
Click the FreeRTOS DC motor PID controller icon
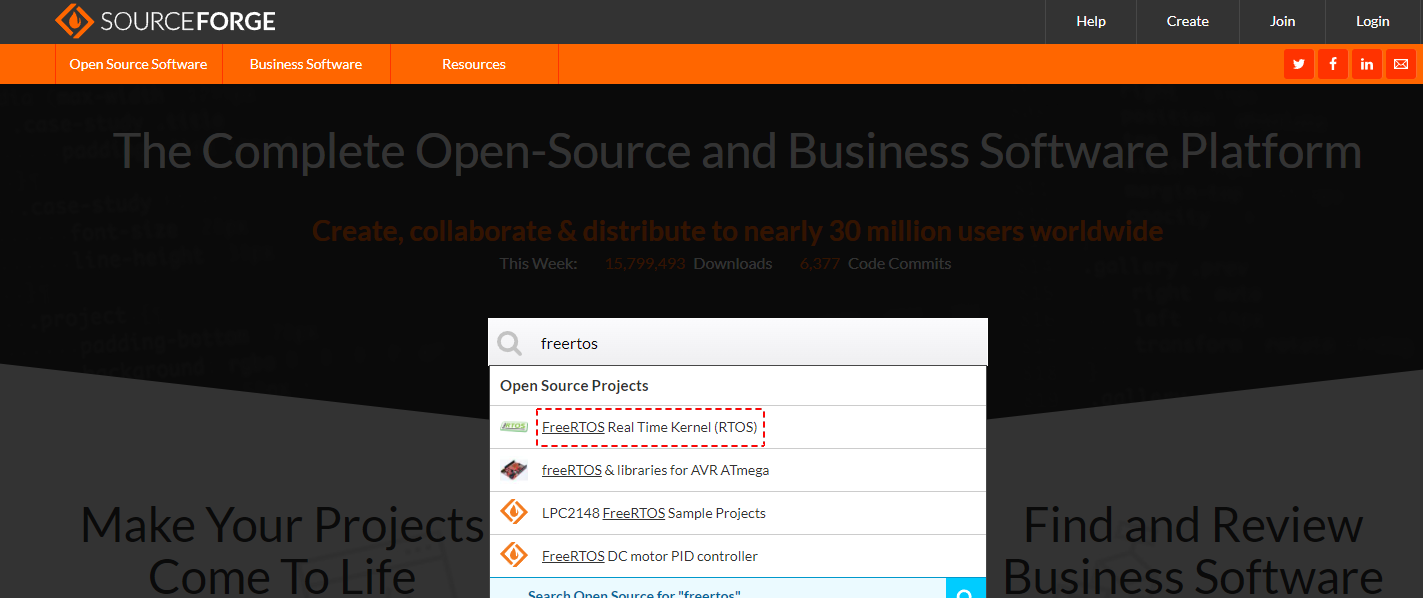pos(514,556)
